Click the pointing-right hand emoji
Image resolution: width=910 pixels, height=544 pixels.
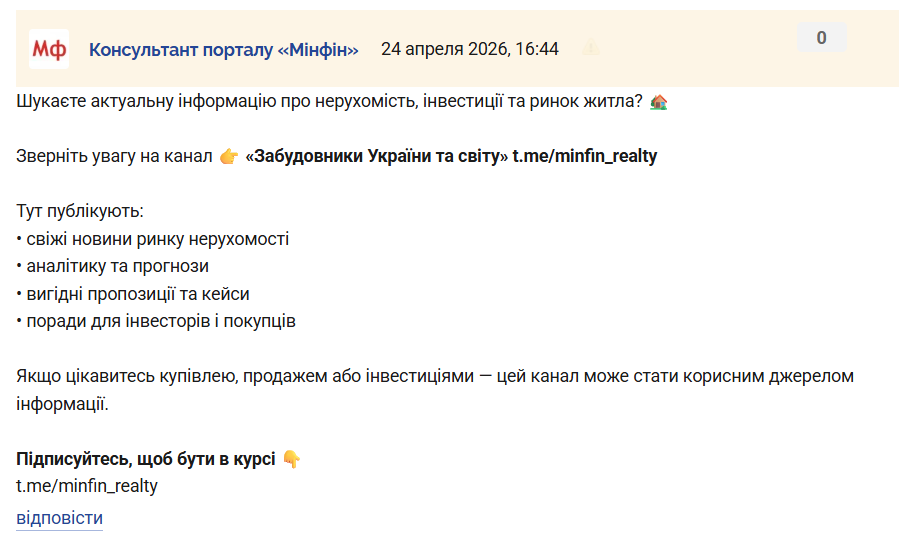[229, 157]
